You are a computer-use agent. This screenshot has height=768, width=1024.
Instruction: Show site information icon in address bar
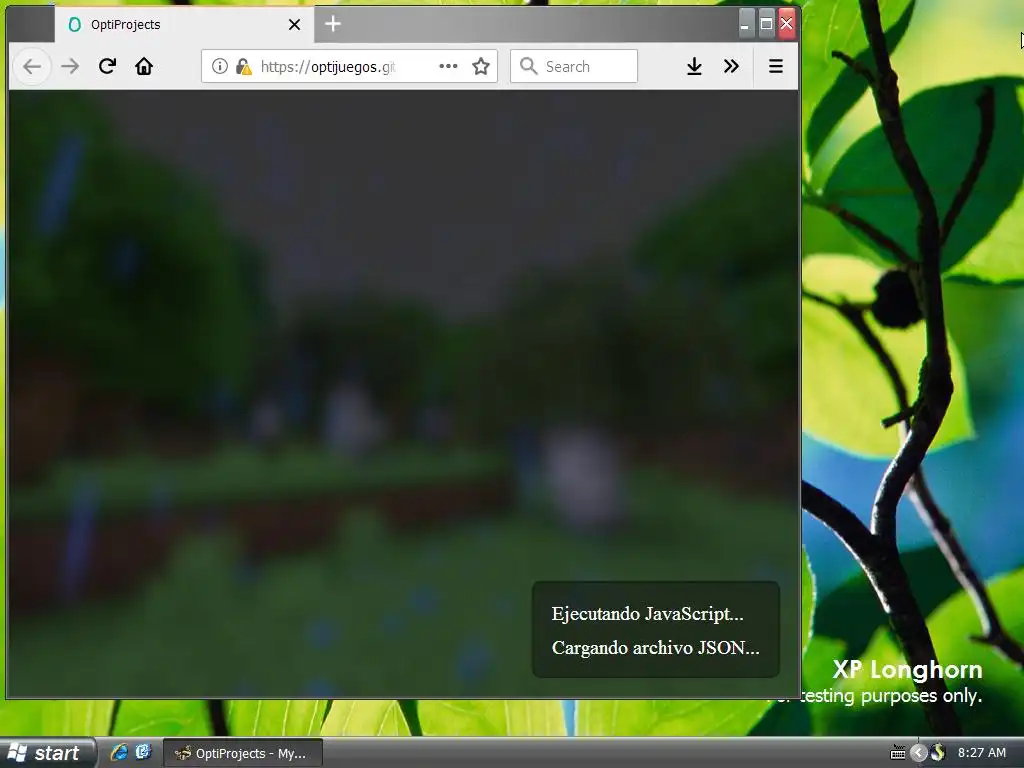pos(219,66)
